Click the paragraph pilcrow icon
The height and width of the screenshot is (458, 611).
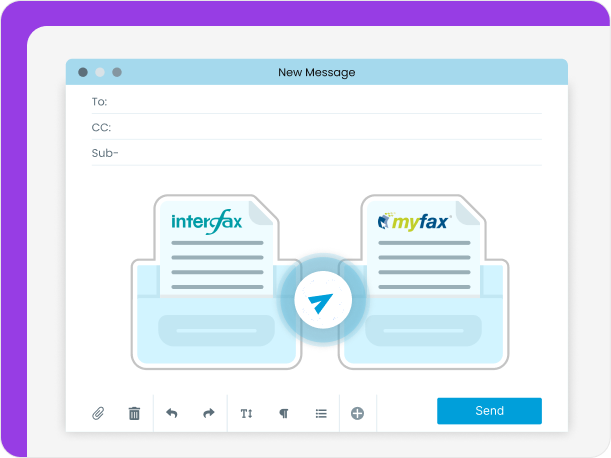pos(284,413)
